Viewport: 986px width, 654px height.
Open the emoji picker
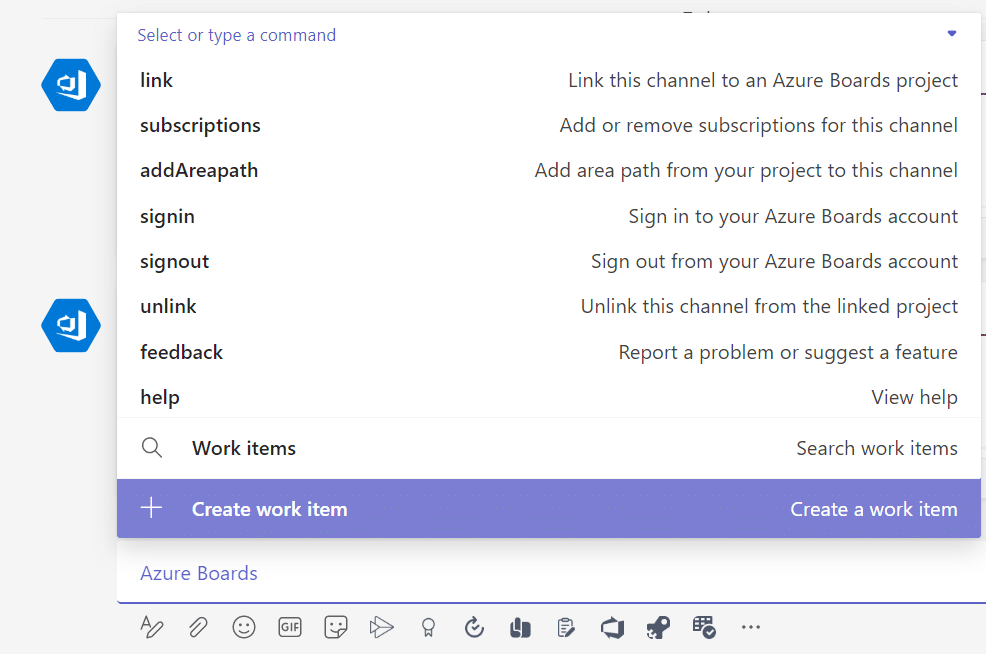(244, 627)
